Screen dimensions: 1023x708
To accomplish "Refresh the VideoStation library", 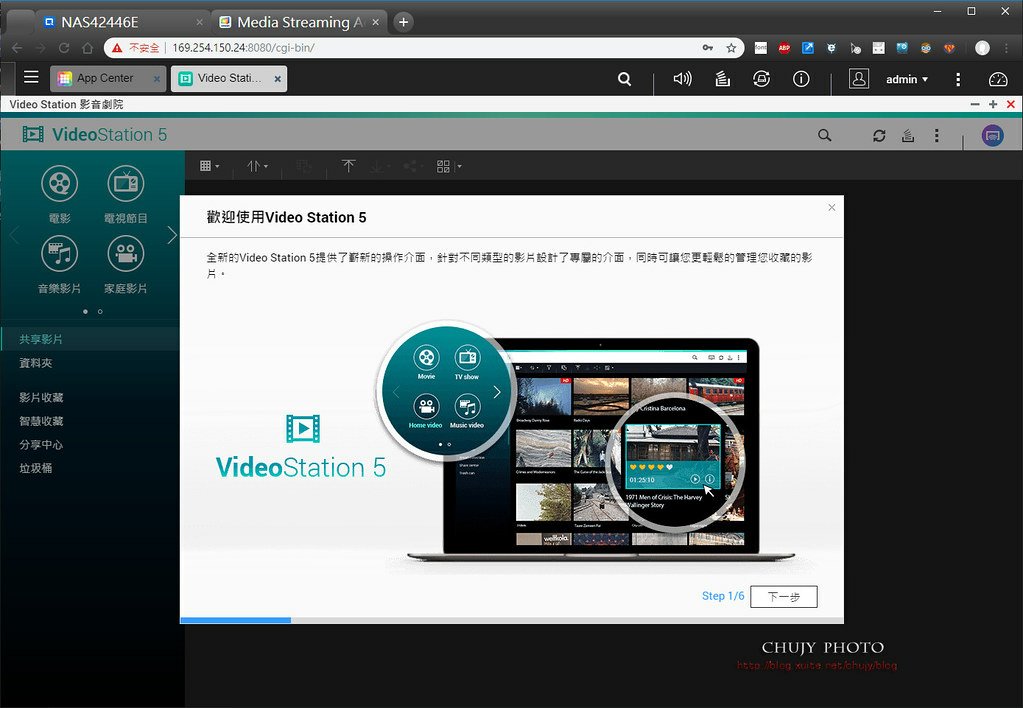I will pos(879,135).
